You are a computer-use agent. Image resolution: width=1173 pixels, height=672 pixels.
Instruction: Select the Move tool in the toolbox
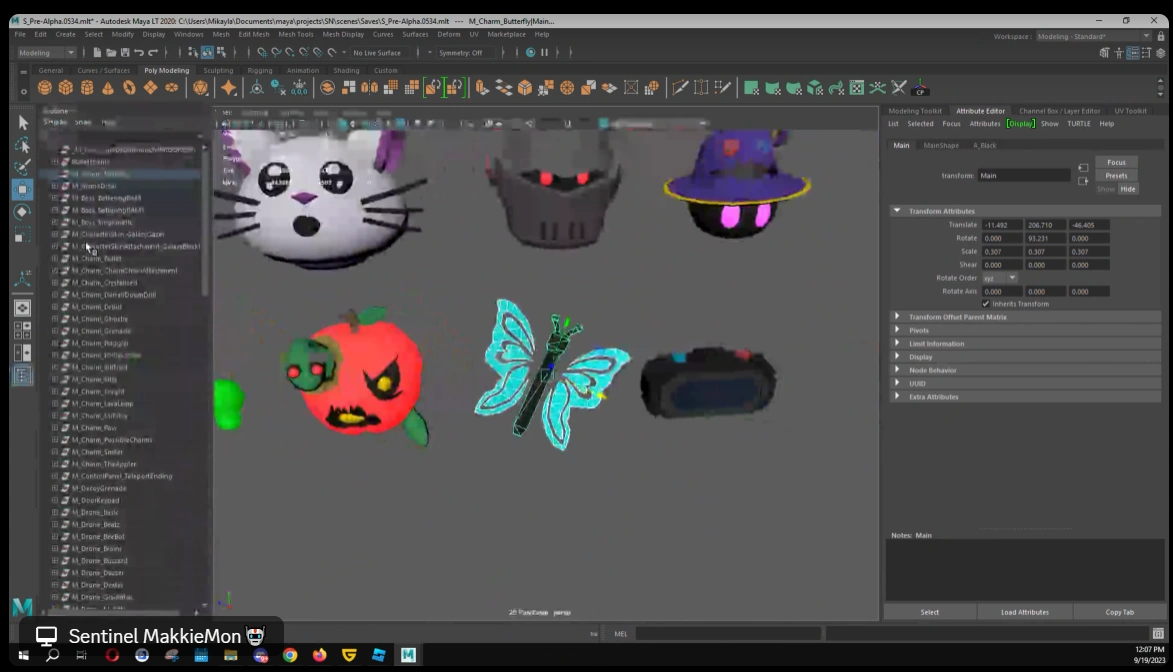(23, 189)
